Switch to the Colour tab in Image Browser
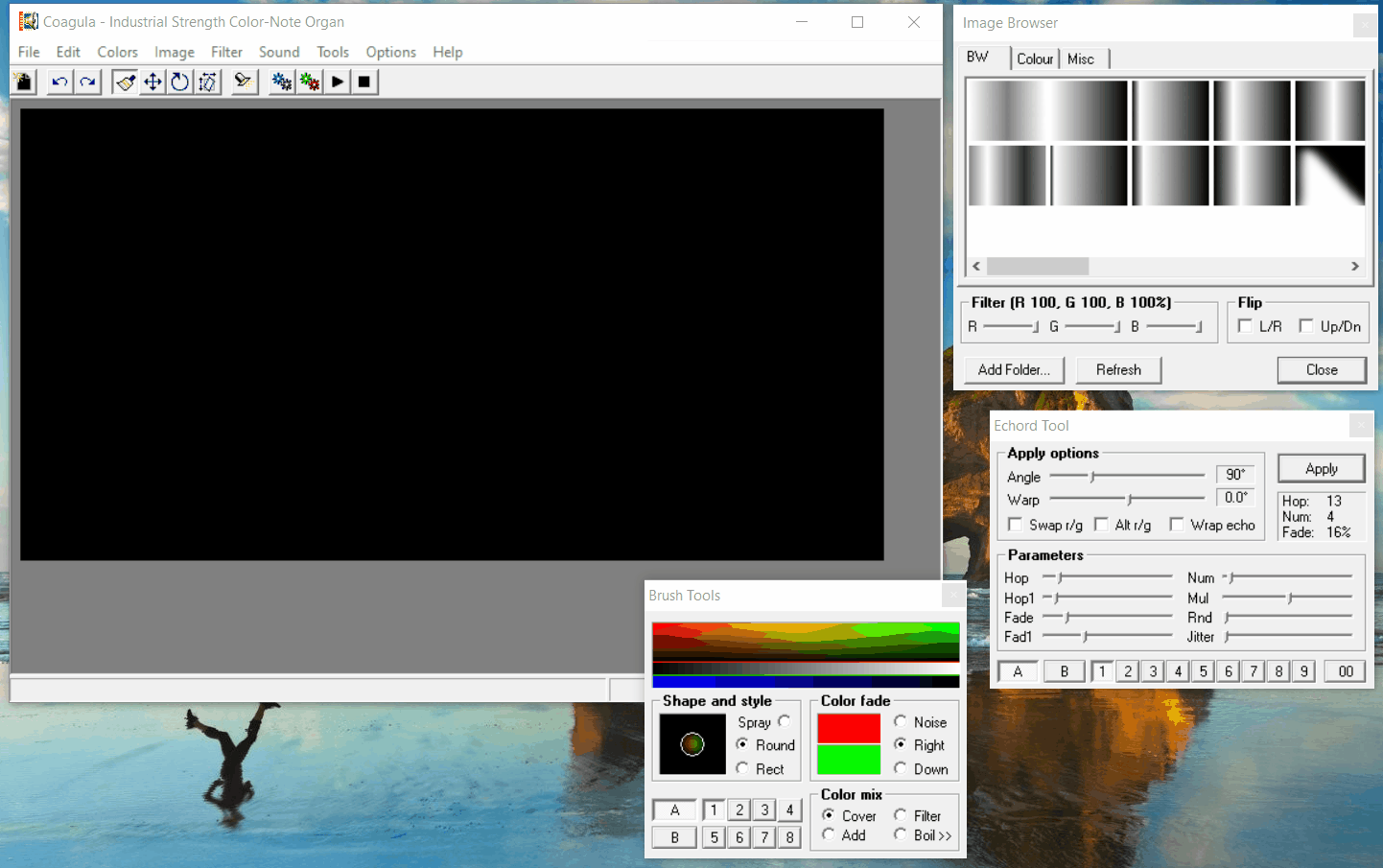The height and width of the screenshot is (868, 1383). tap(1035, 59)
